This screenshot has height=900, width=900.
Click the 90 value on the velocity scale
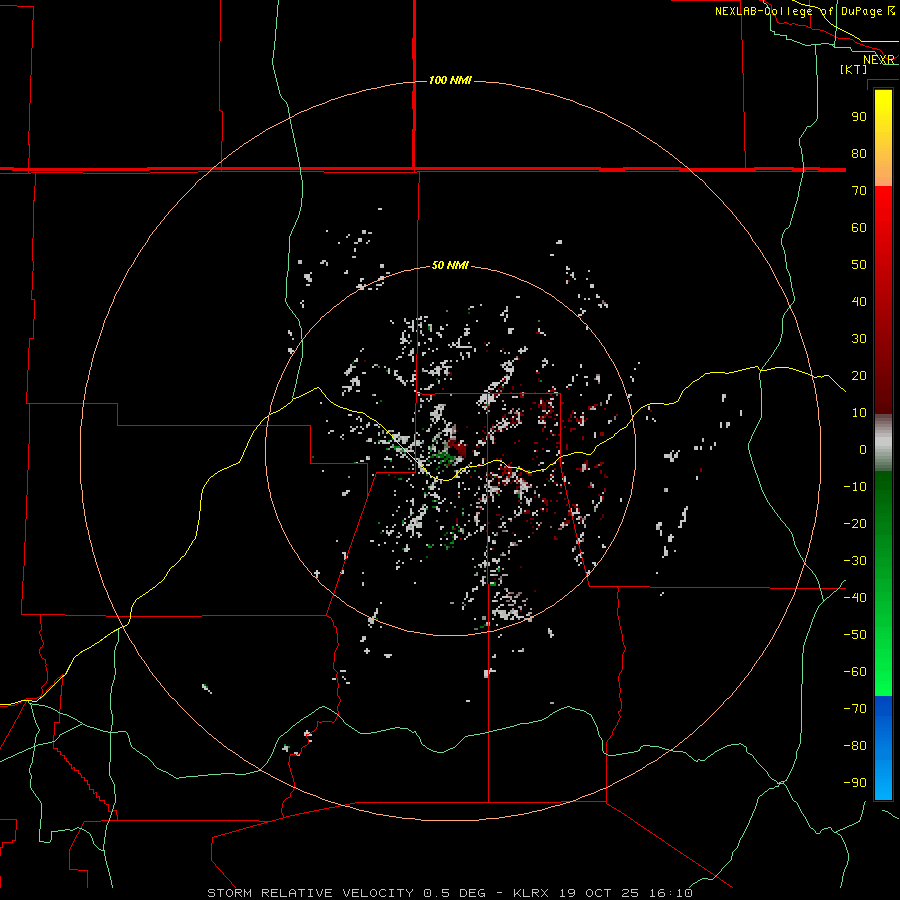859,117
